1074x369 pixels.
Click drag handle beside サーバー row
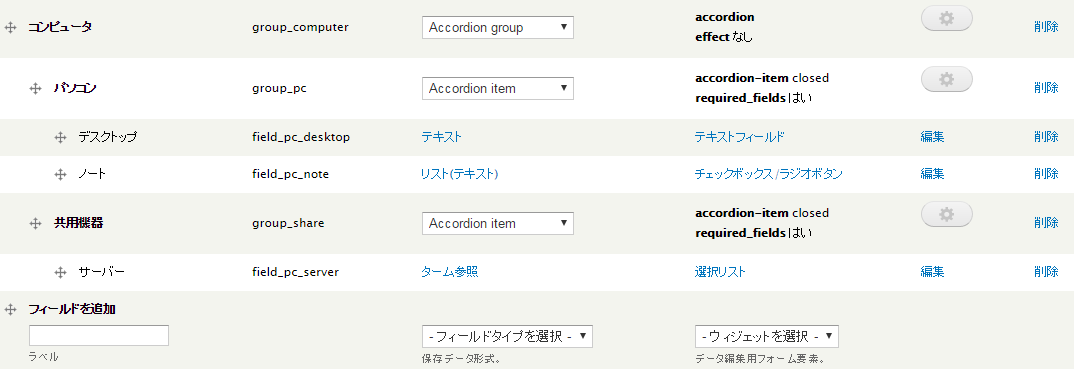(x=60, y=272)
